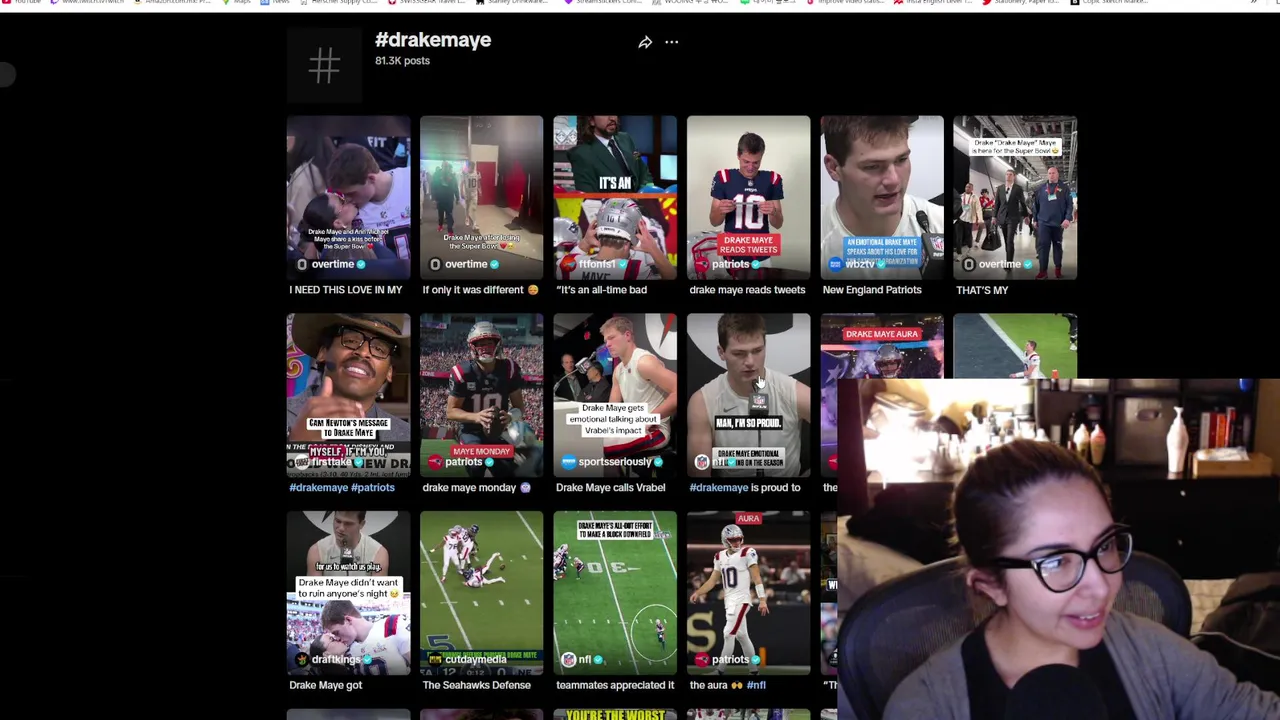Screen dimensions: 1280x720
Task: Click the #drakemaye page title
Action: coord(433,40)
